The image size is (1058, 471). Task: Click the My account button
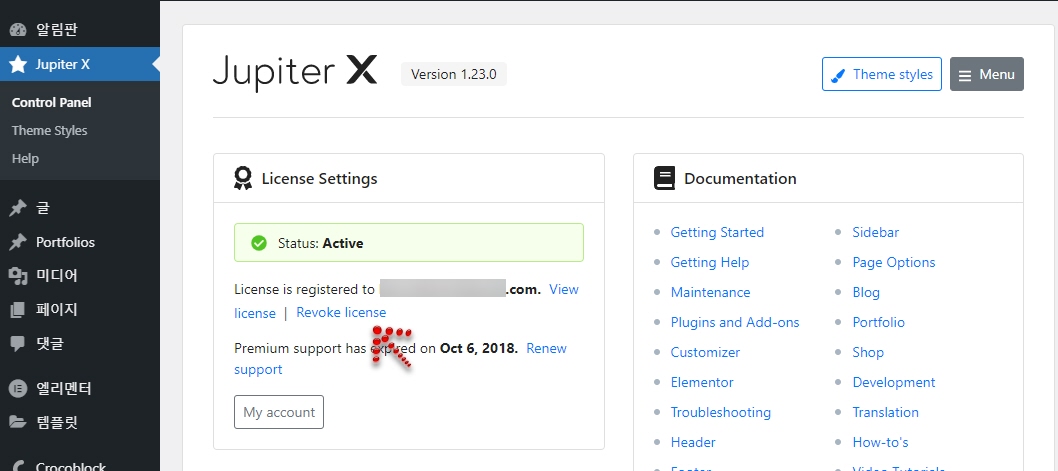279,412
